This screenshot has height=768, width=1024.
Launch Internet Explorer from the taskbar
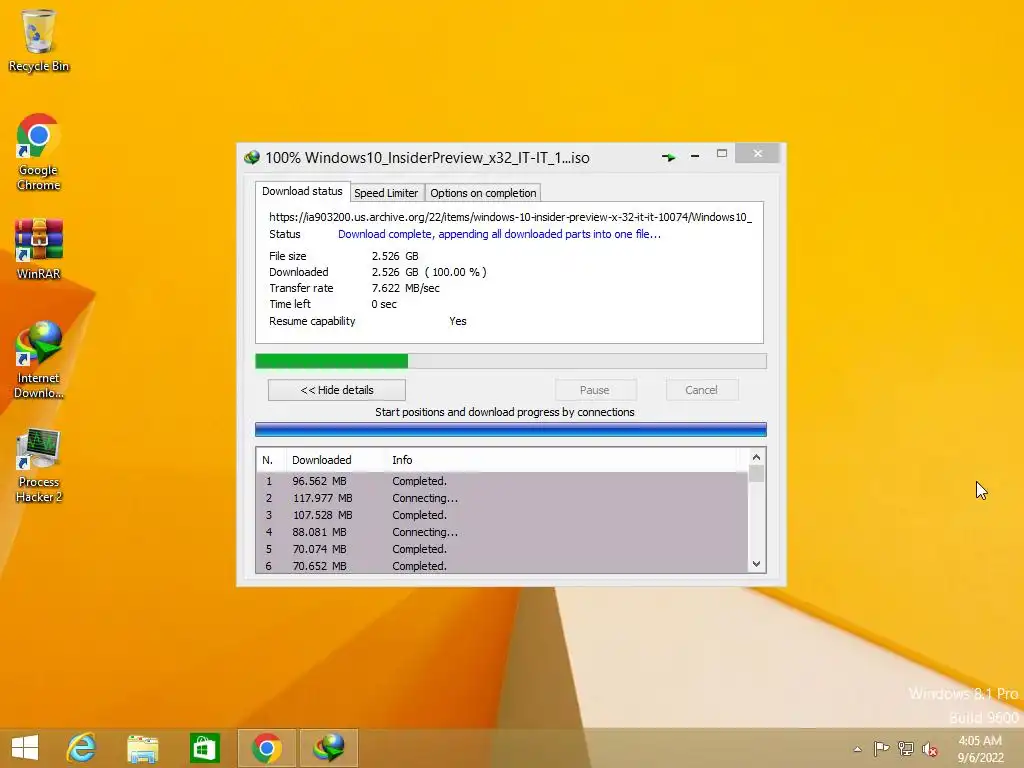pos(82,747)
